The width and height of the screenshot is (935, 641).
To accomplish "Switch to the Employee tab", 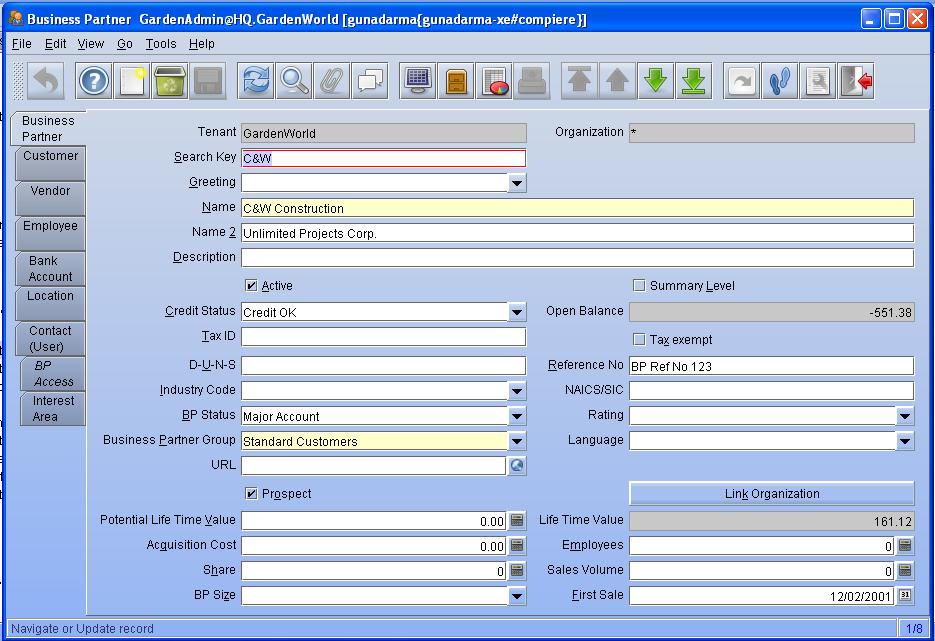I will tap(51, 233).
